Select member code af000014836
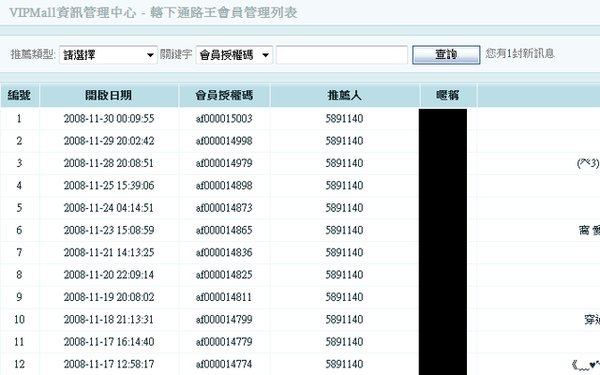This screenshot has height=375, width=600. [x=224, y=253]
